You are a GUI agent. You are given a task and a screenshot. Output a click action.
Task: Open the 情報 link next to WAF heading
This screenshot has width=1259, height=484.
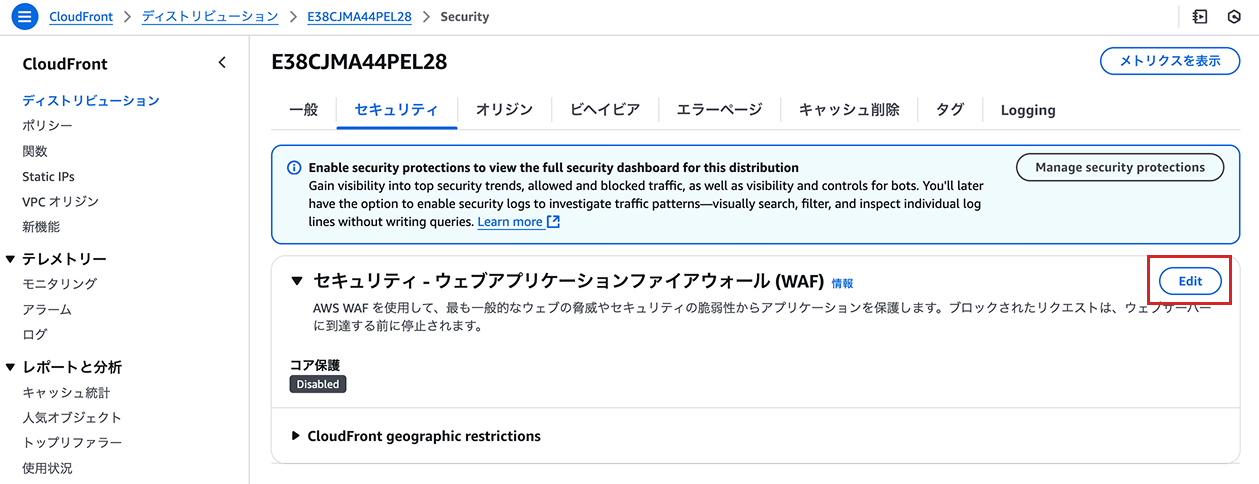click(x=843, y=284)
